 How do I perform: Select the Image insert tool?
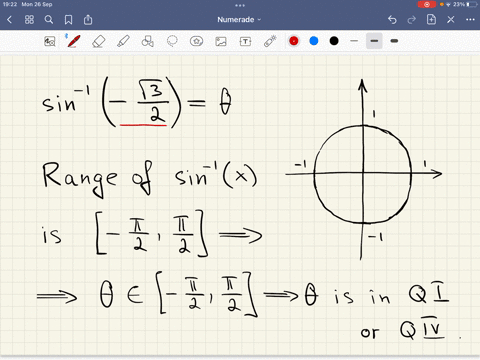221,41
